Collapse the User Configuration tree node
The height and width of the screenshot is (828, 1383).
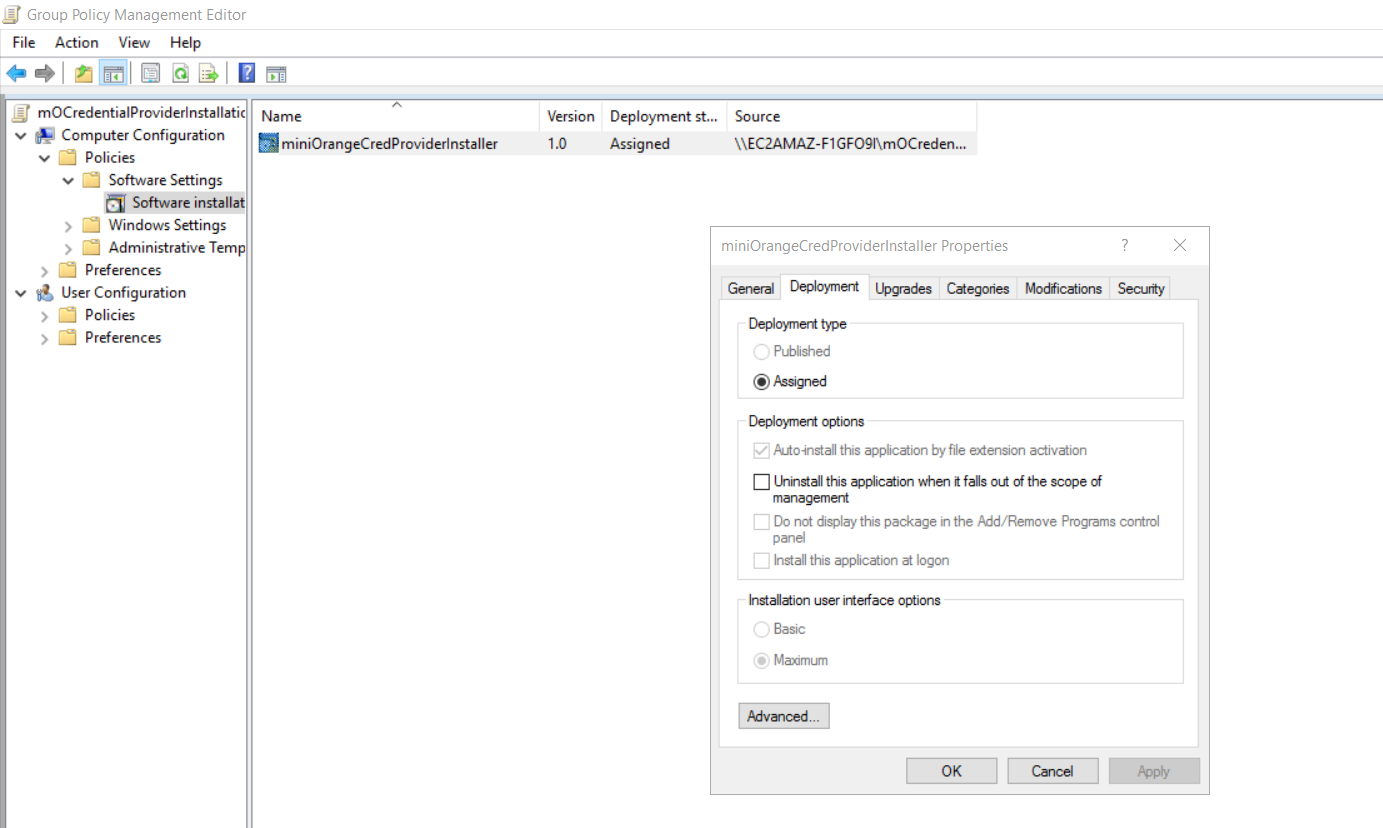pyautogui.click(x=21, y=293)
